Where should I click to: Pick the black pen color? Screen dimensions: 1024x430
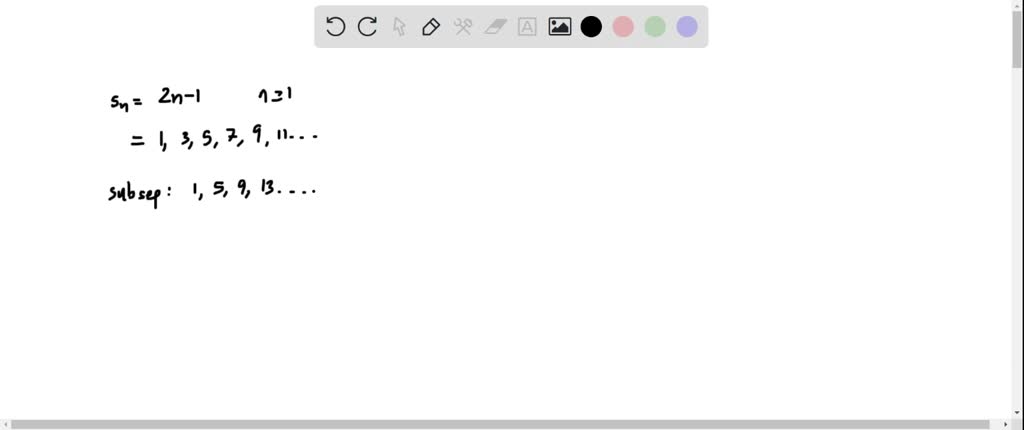pyautogui.click(x=591, y=27)
